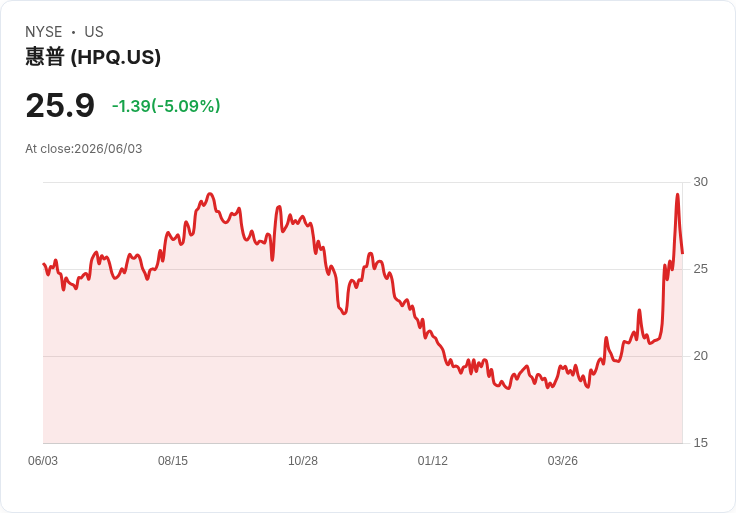Click the 03/26 x-axis date label
This screenshot has width=736, height=513.
pos(562,460)
